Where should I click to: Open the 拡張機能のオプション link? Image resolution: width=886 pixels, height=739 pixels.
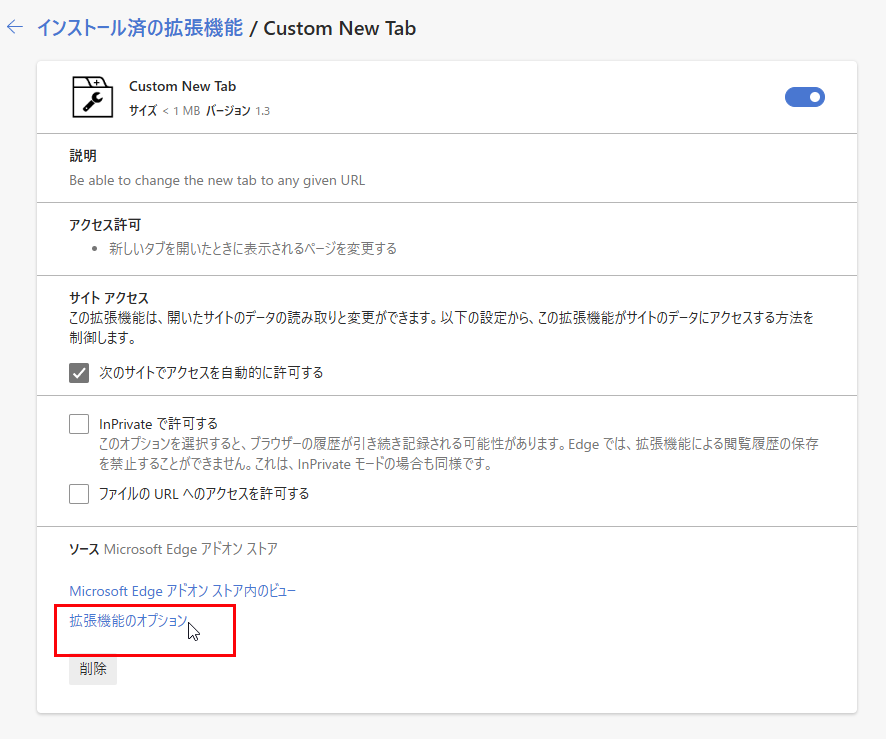[x=128, y=620]
